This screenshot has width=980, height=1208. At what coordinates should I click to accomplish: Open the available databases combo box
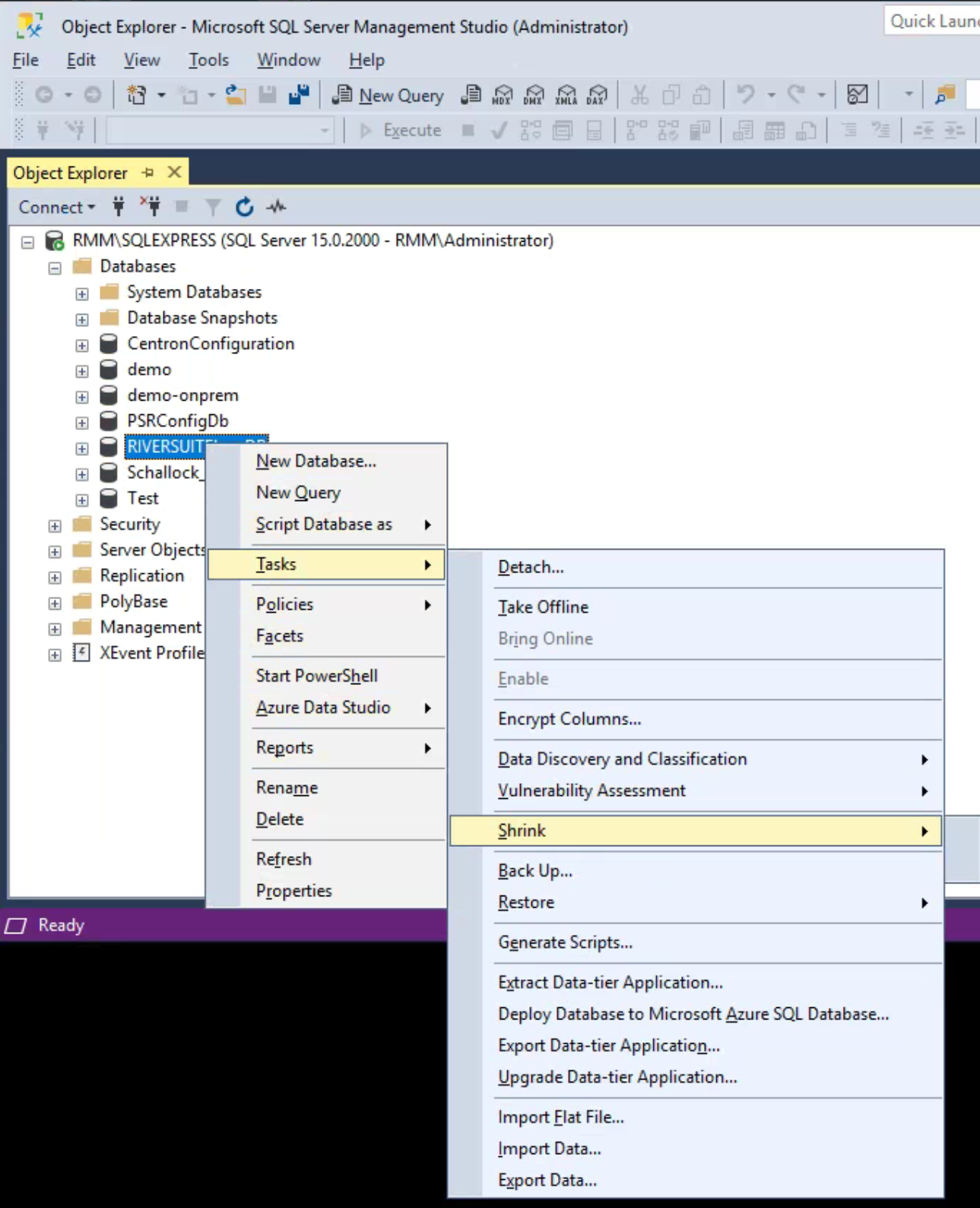(220, 131)
